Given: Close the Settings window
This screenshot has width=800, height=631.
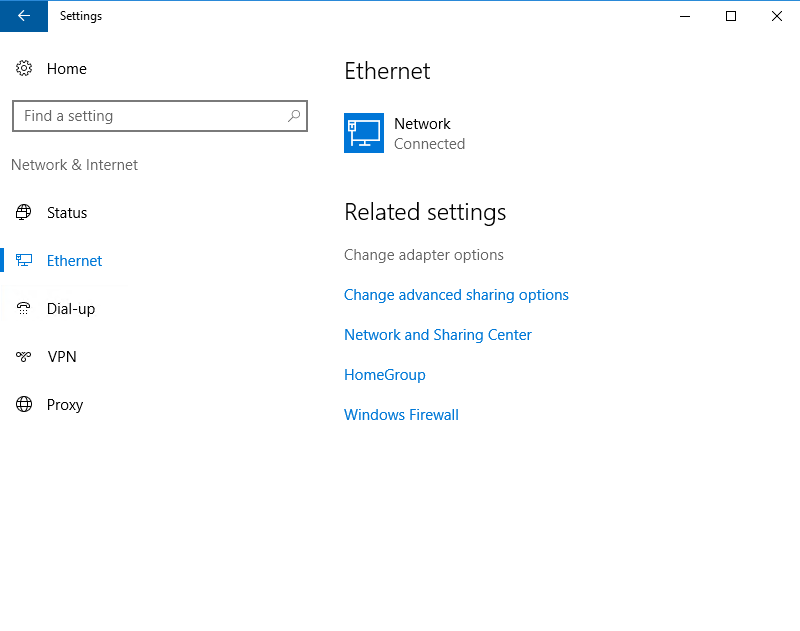Looking at the screenshot, I should (x=777, y=16).
